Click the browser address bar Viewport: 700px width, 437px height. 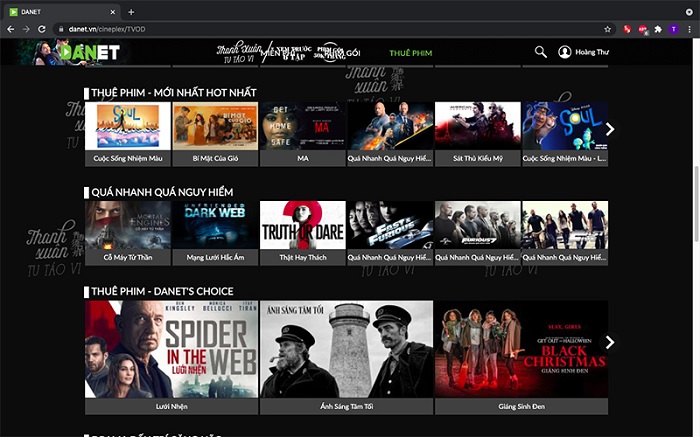pyautogui.click(x=300, y=29)
